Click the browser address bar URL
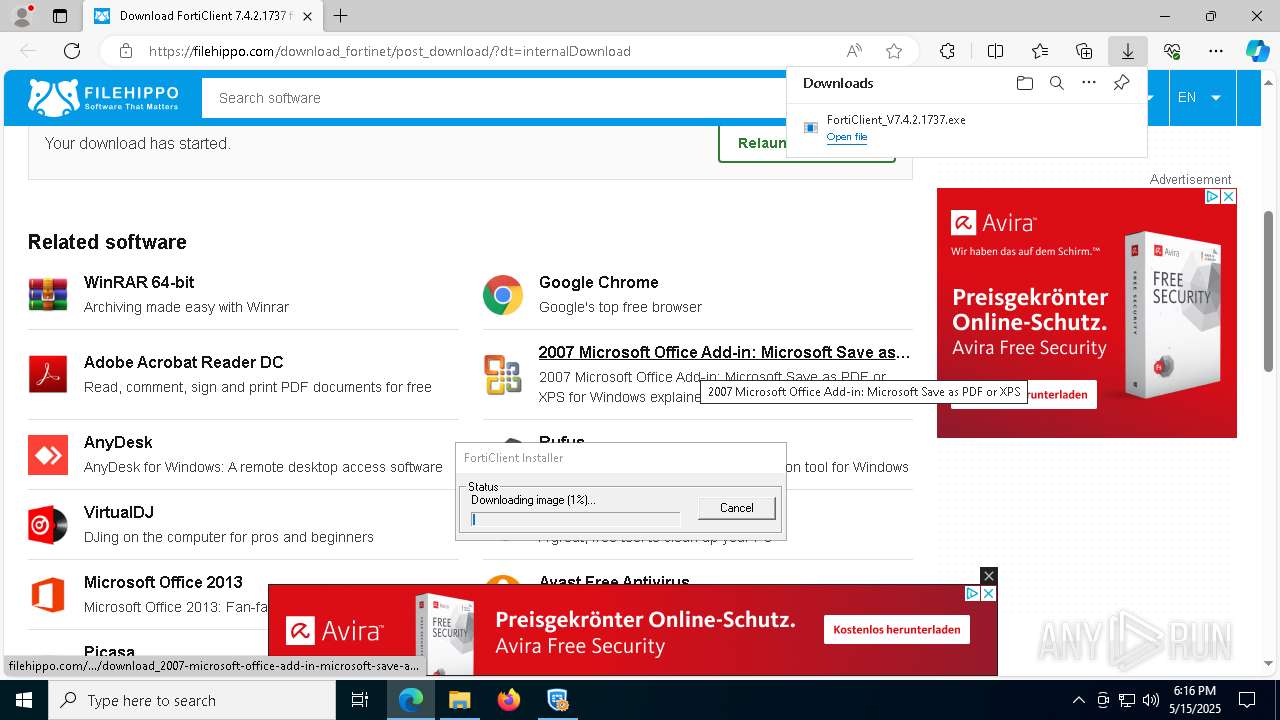The height and width of the screenshot is (720, 1280). coord(390,51)
